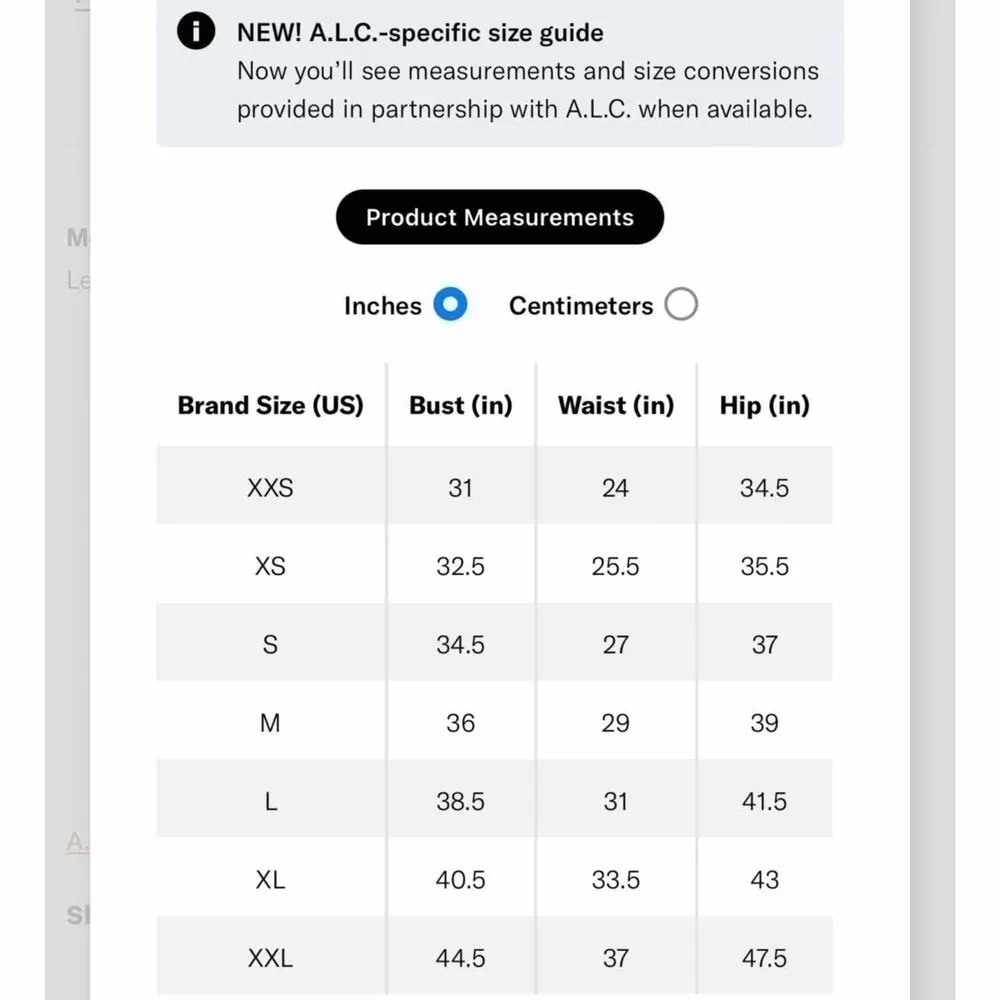Viewport: 1000px width, 1000px height.
Task: Choose the XL size row label
Action: coord(270,880)
